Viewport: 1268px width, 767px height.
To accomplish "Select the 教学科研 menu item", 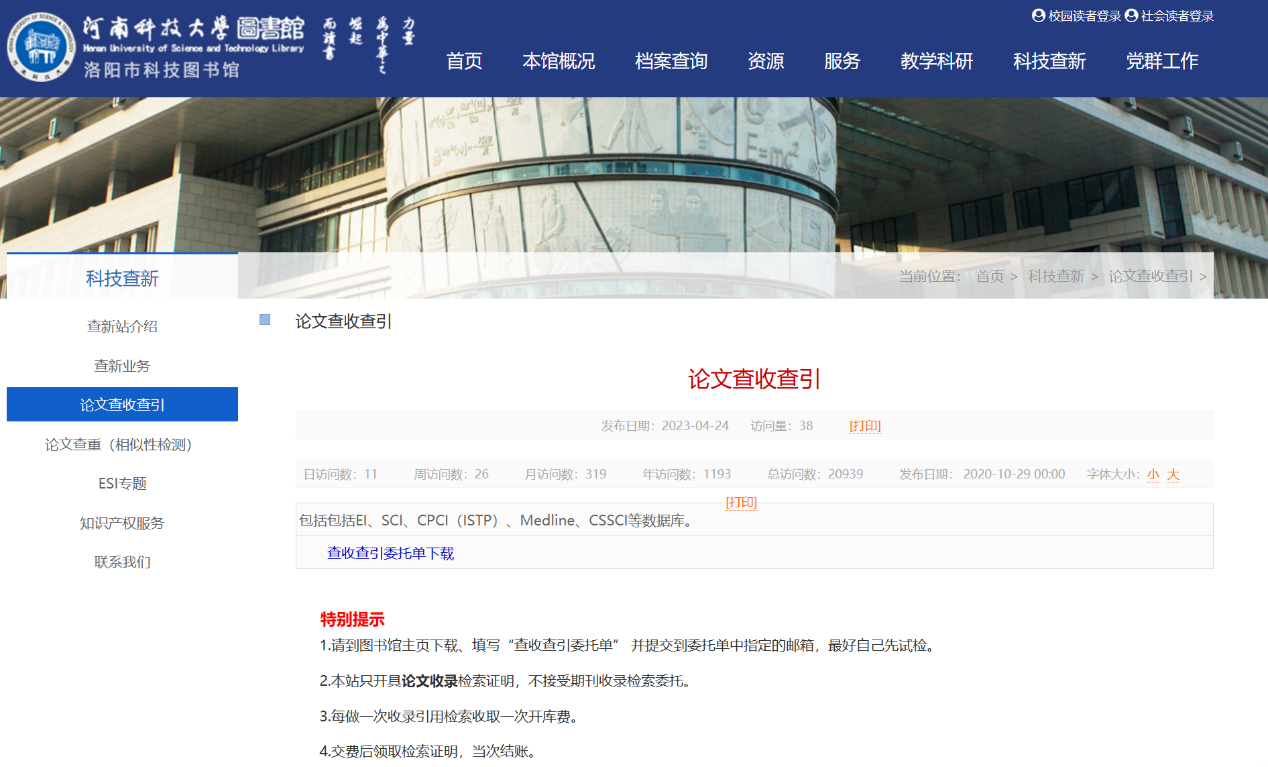I will coord(936,61).
